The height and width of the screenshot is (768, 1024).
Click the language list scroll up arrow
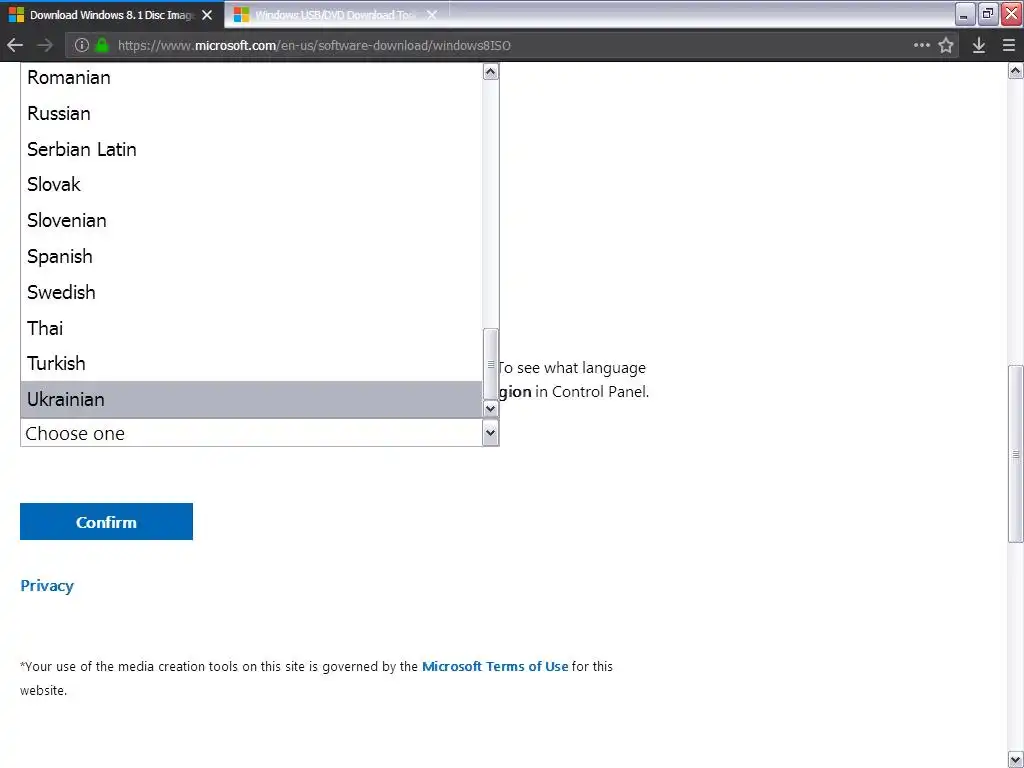490,71
